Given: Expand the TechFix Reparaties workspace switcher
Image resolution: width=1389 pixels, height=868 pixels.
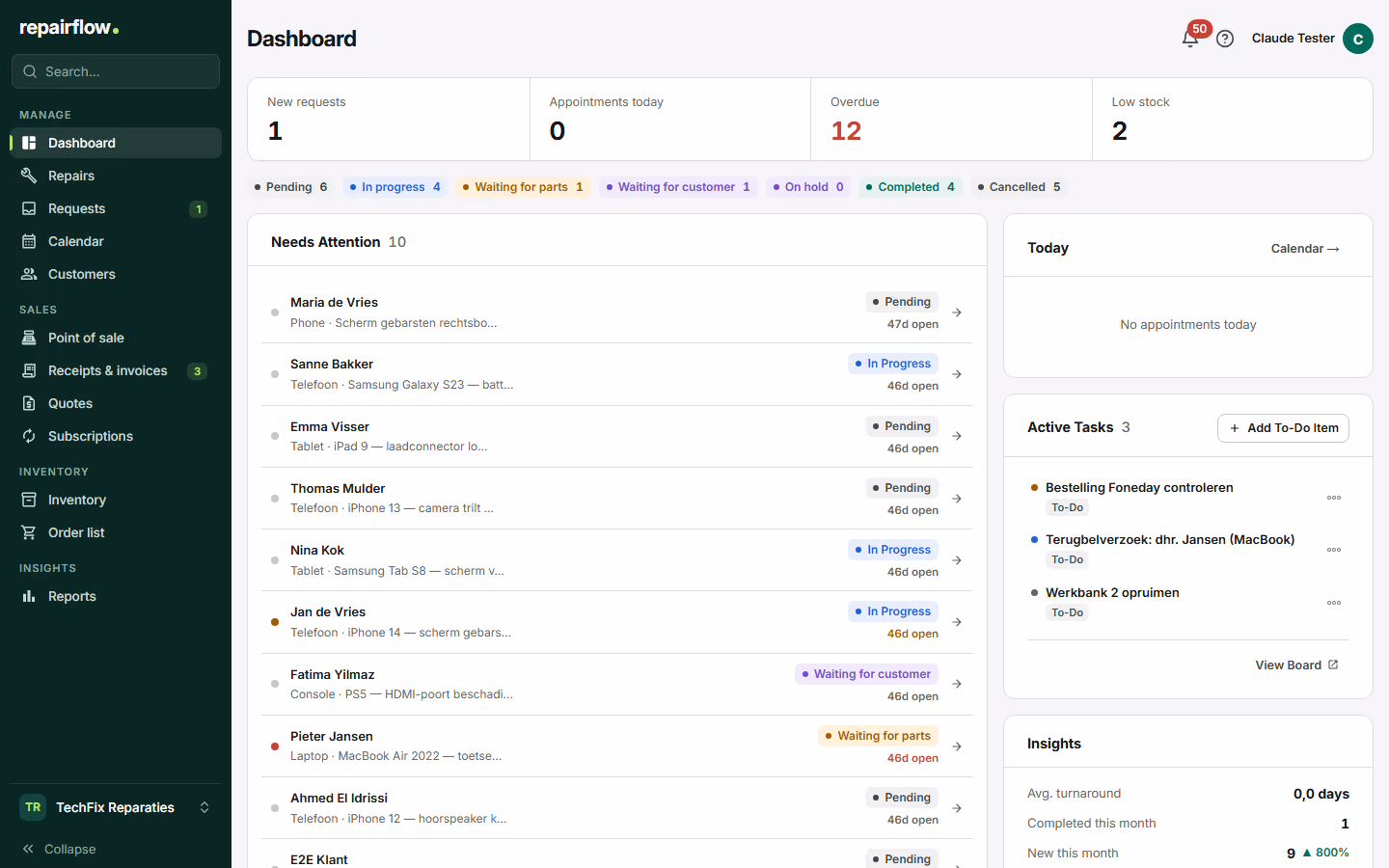Looking at the screenshot, I should point(116,807).
